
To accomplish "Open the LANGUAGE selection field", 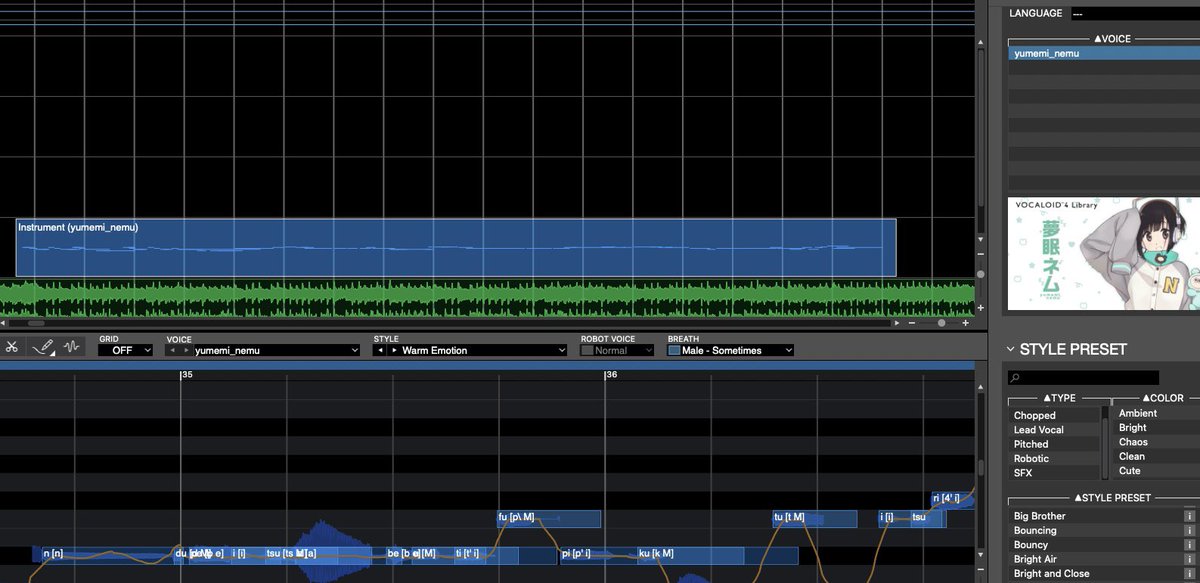I will [1134, 14].
